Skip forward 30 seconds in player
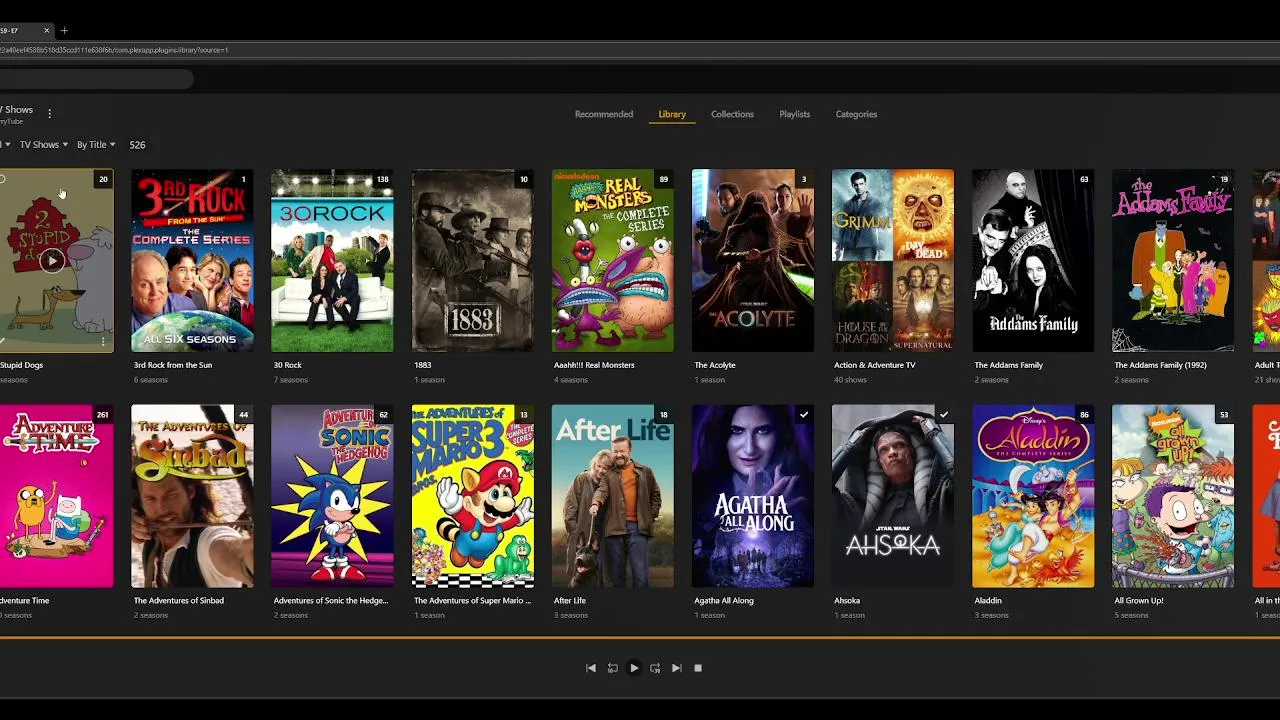This screenshot has width=1280, height=720. [655, 668]
